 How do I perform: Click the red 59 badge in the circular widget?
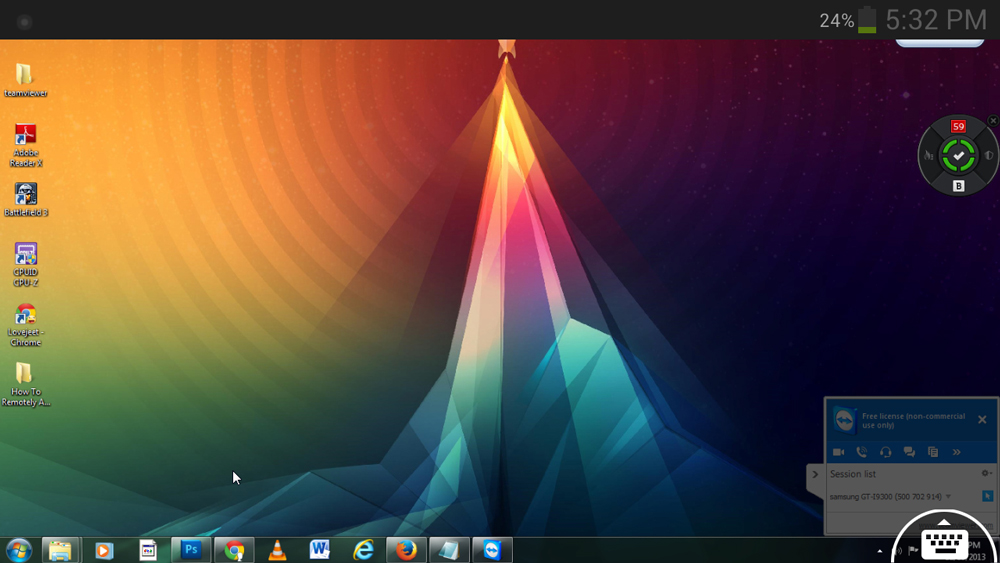[959, 126]
